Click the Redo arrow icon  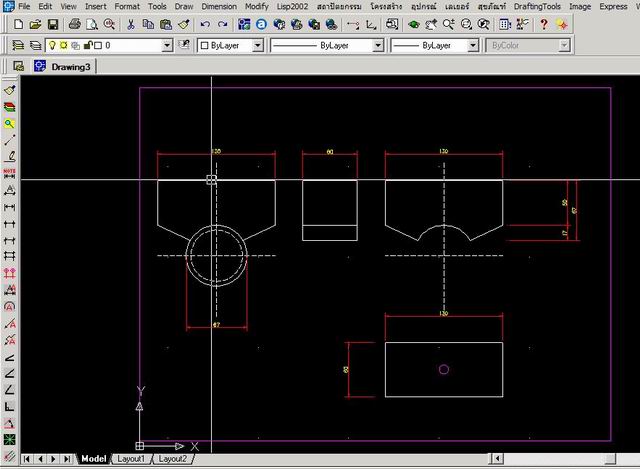coord(224,24)
